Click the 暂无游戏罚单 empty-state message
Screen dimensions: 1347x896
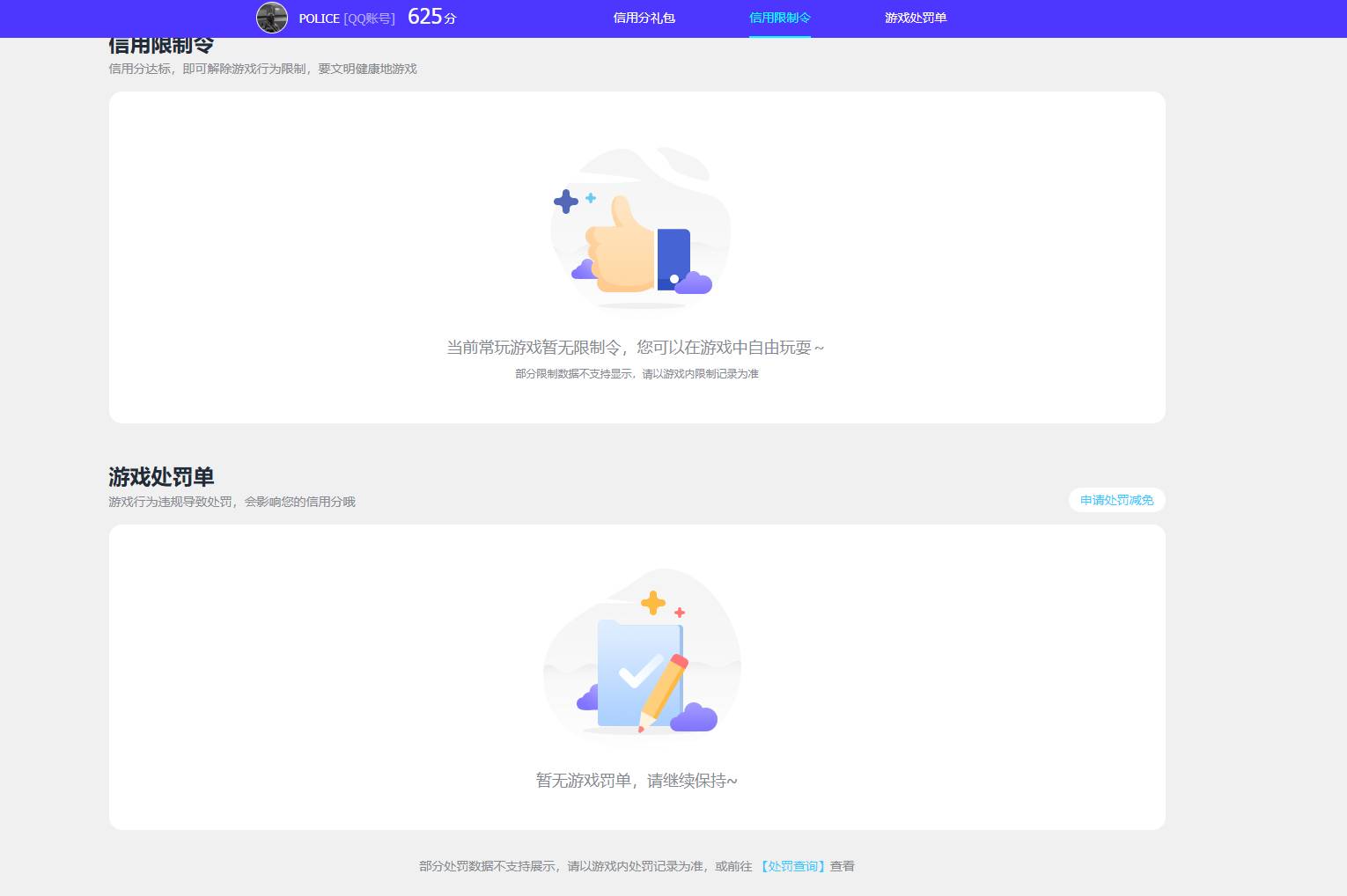637,781
